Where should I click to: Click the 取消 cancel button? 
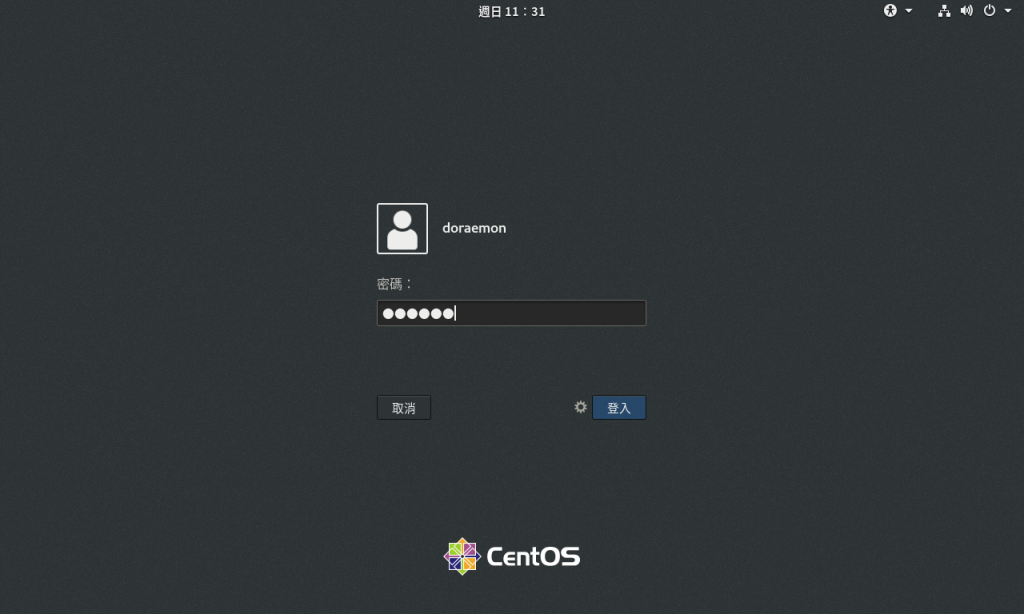[x=404, y=408]
